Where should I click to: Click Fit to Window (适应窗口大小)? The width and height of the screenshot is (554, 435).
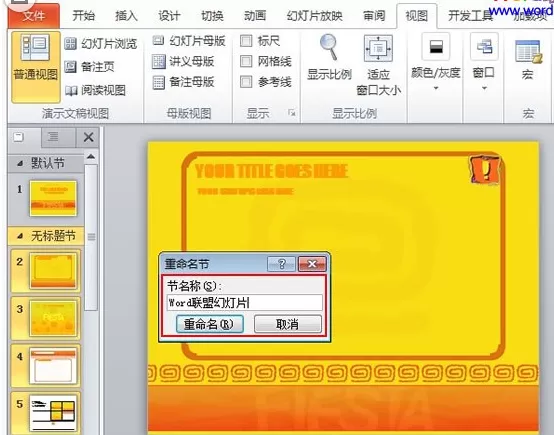coord(378,66)
